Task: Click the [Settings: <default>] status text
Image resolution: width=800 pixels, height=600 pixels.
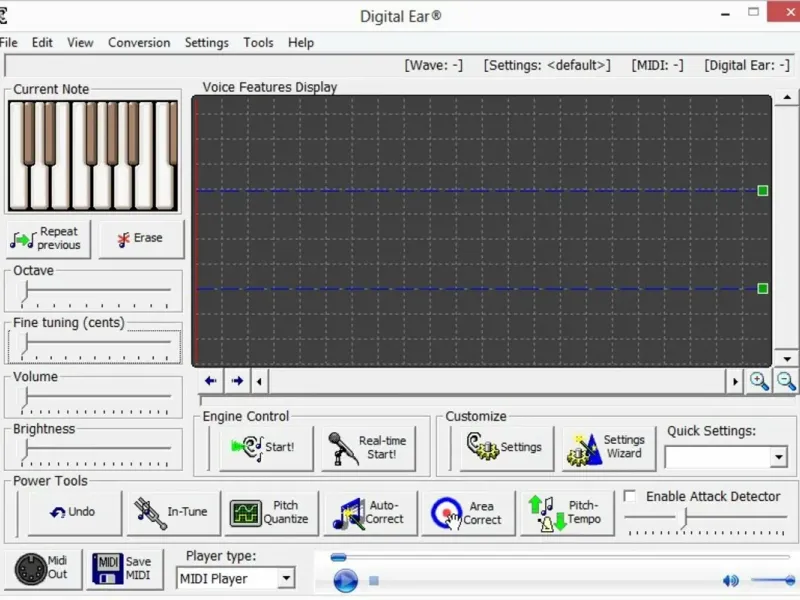Action: pos(547,65)
